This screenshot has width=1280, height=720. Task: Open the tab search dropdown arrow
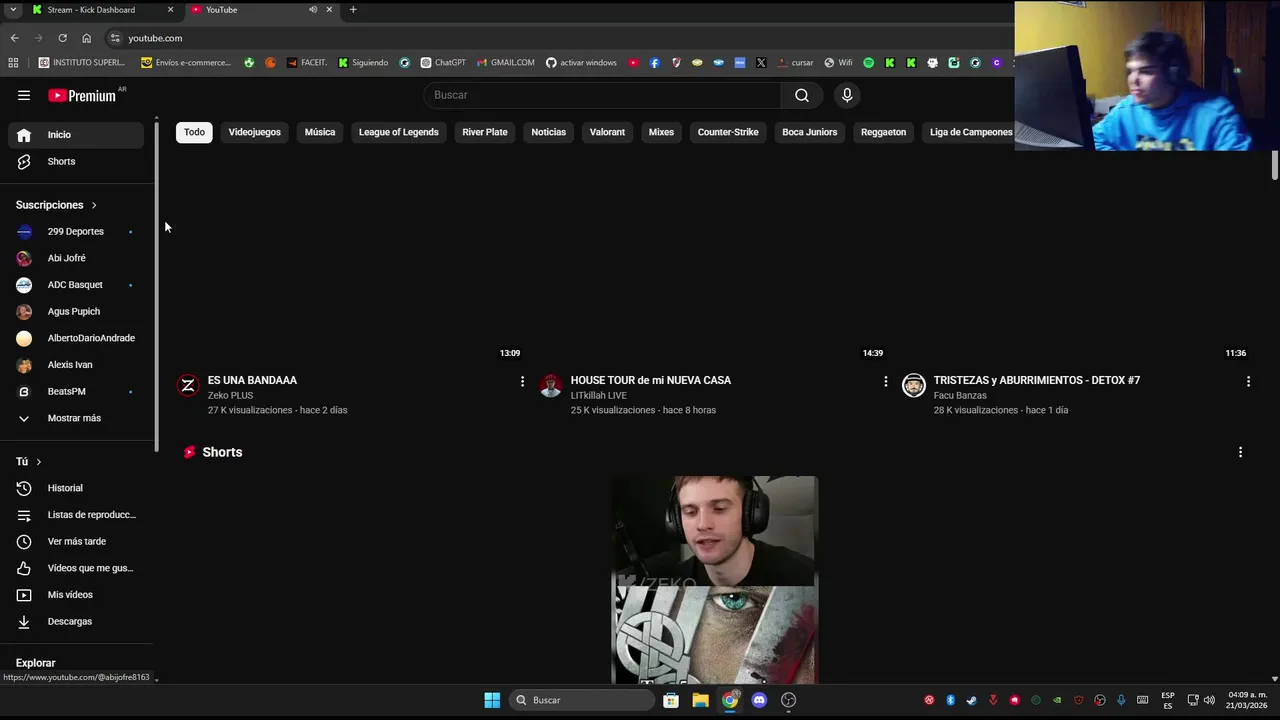(x=13, y=10)
